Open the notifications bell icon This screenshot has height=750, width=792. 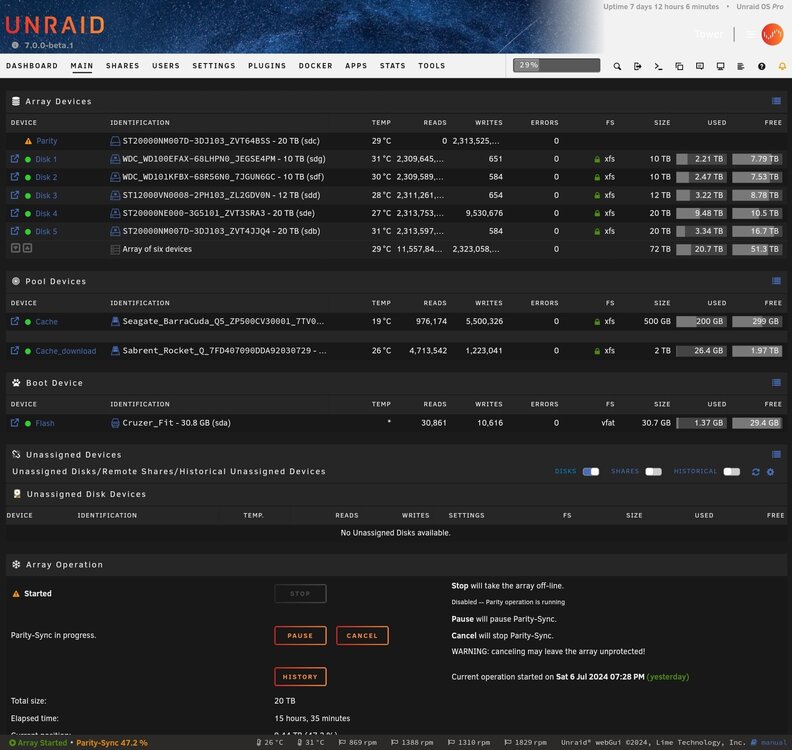coord(782,66)
